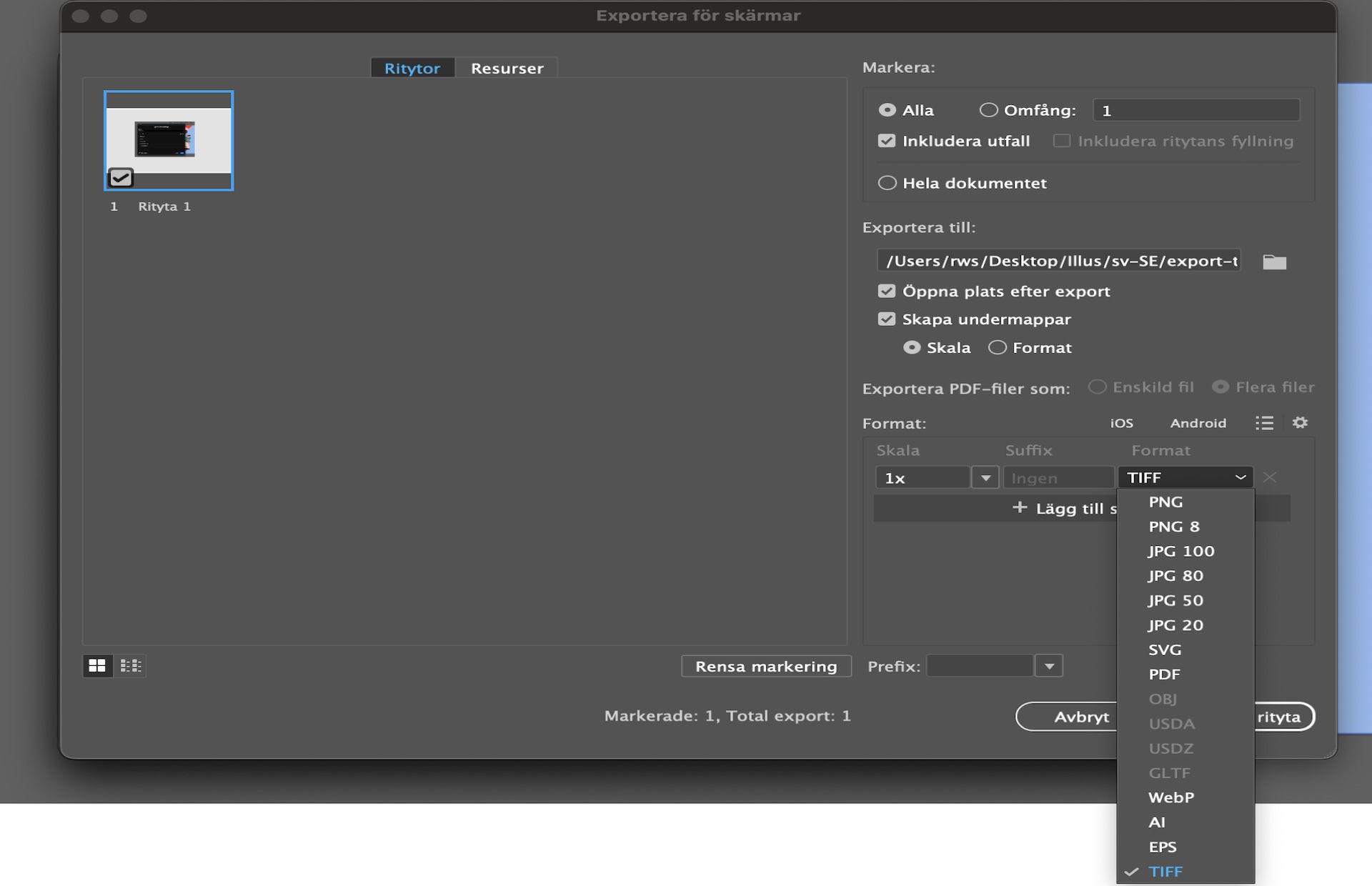Click the Rensa markering button
The image size is (1372, 886).
coord(766,666)
